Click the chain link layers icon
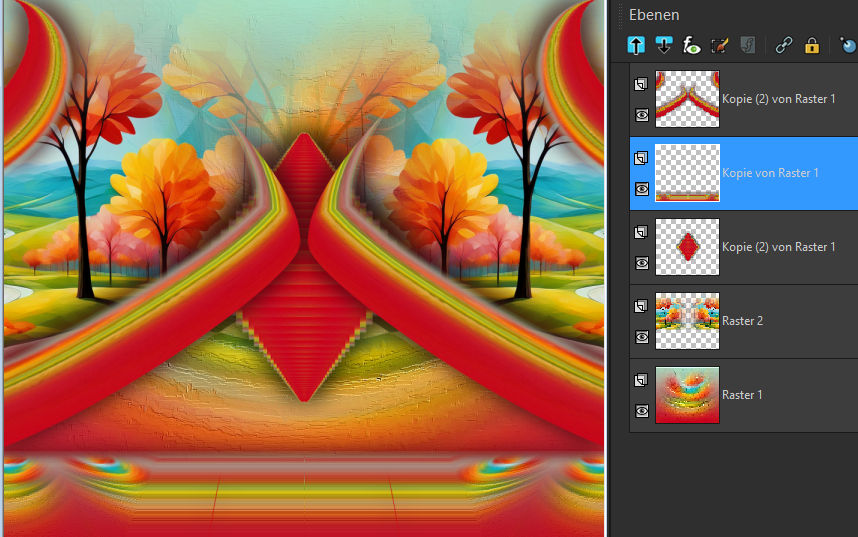858x537 pixels. click(x=784, y=45)
